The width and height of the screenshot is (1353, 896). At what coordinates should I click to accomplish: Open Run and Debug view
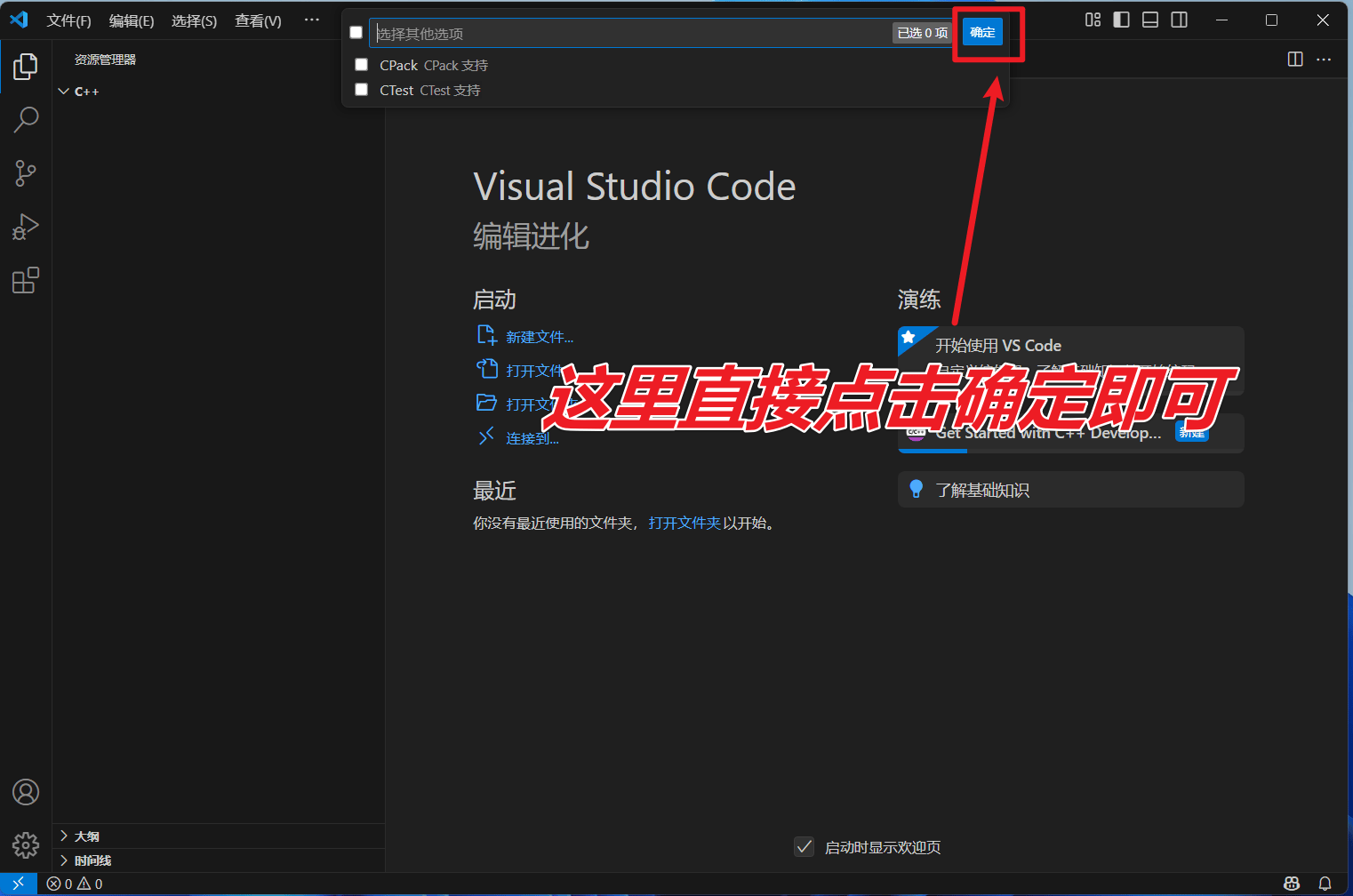[x=26, y=228]
